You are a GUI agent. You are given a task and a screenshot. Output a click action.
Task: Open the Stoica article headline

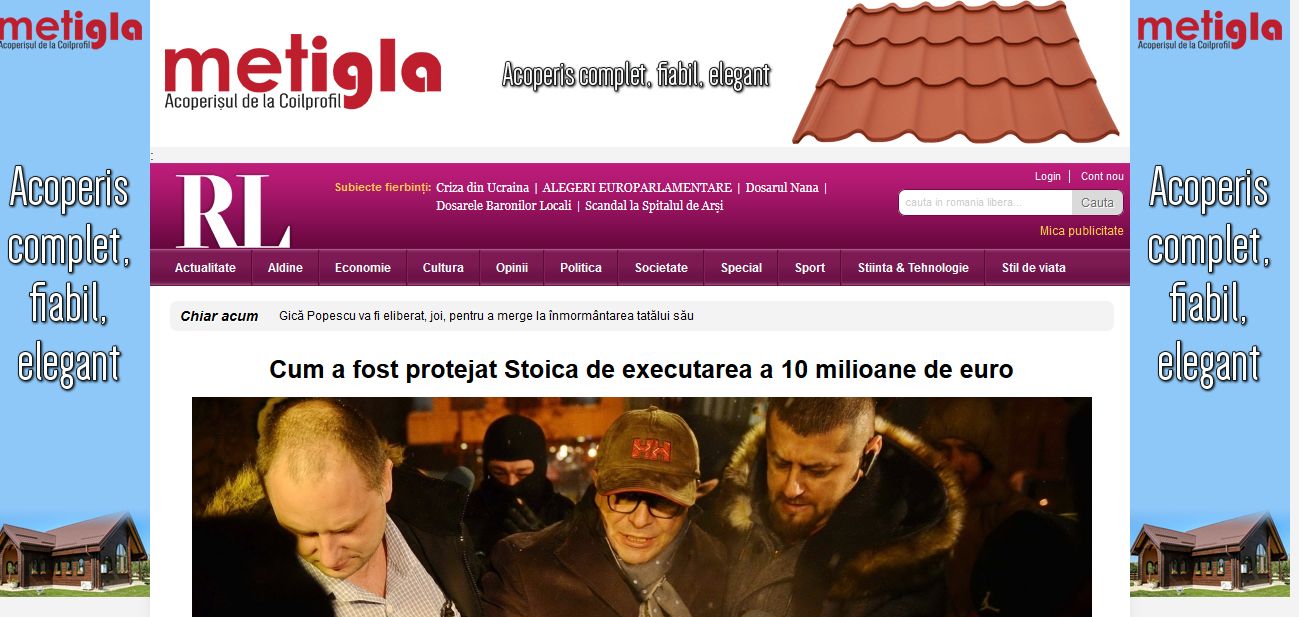click(641, 370)
